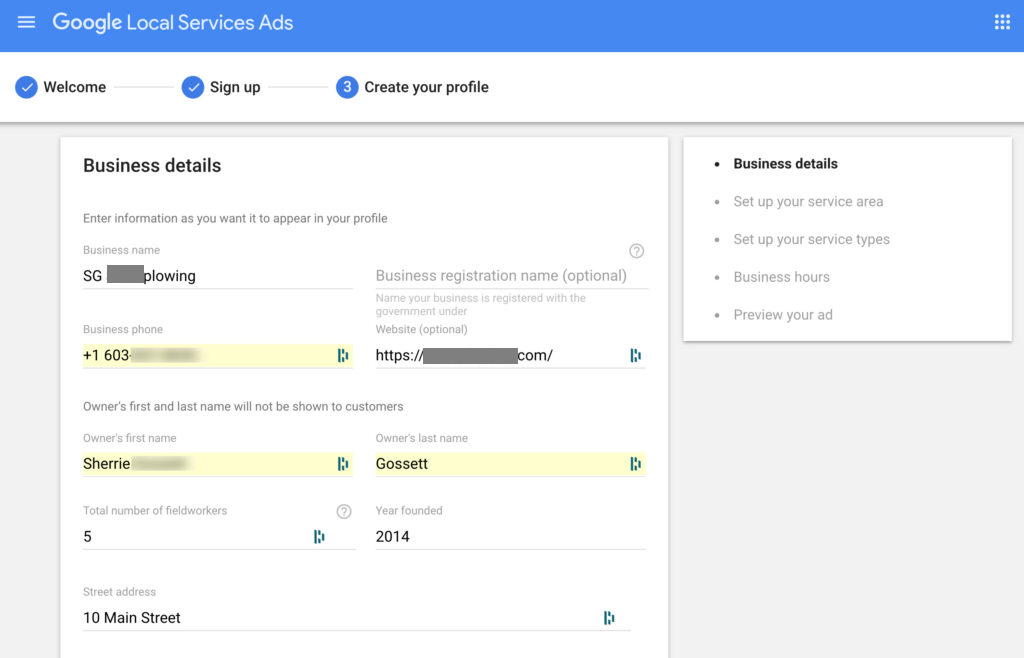1024x658 pixels.
Task: Click autofill icon in fieldworkers field
Action: pos(319,537)
